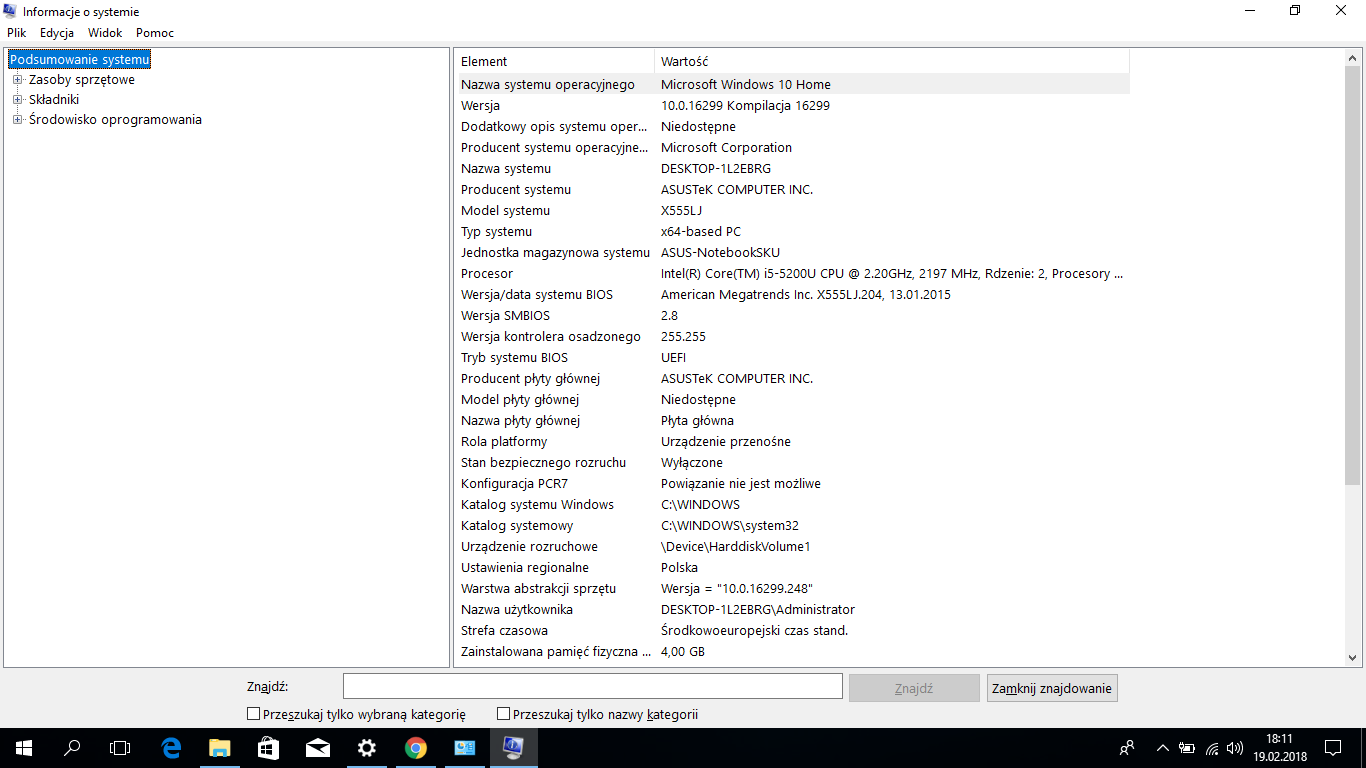Click scrollbar down arrow in details pane
Image resolution: width=1366 pixels, height=768 pixels.
[x=1352, y=658]
